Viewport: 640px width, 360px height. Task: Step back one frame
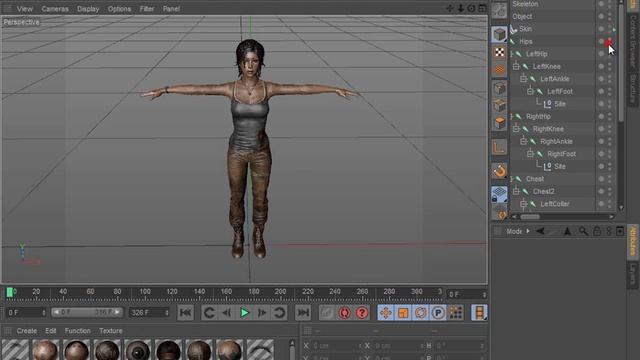point(227,313)
